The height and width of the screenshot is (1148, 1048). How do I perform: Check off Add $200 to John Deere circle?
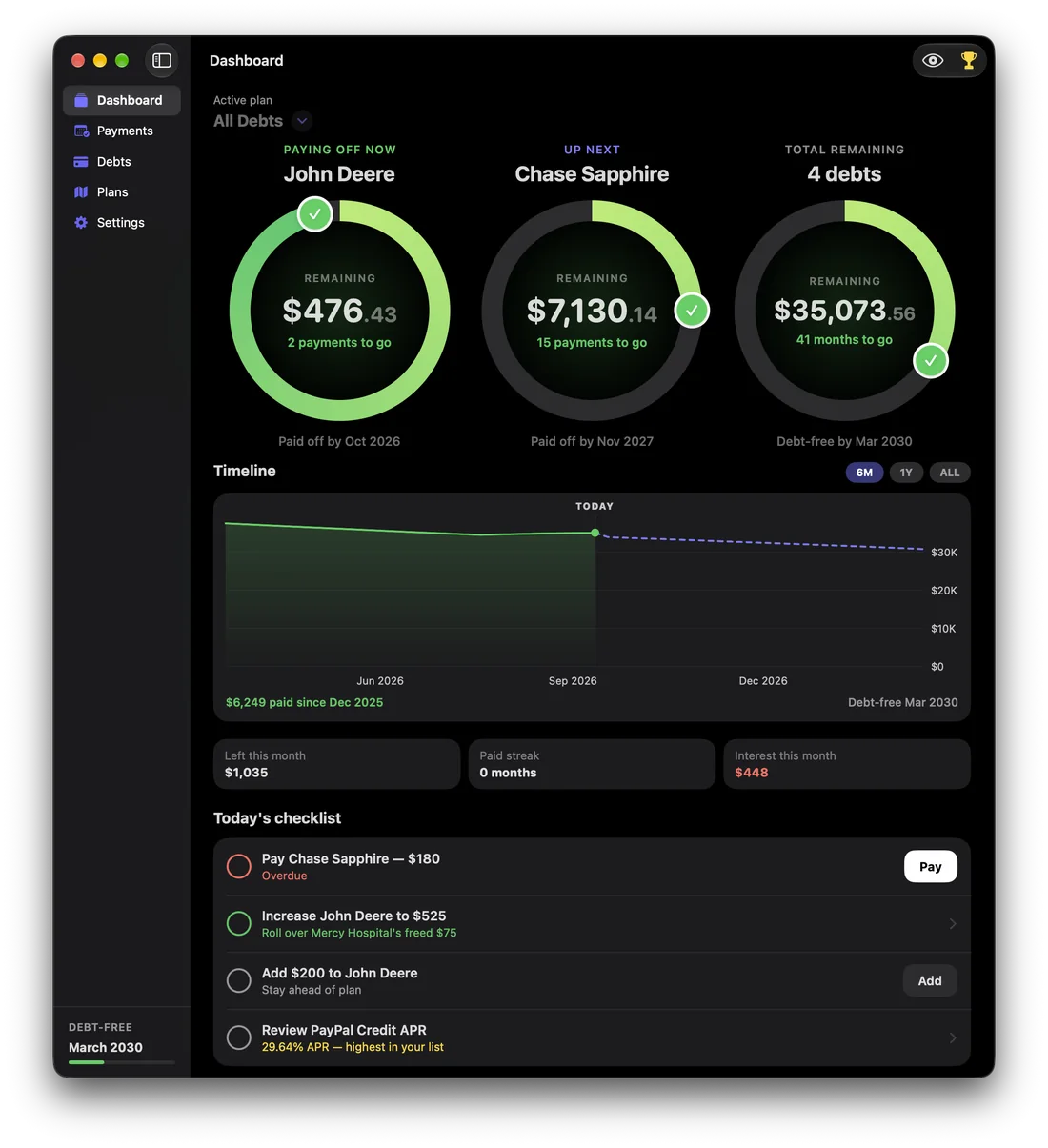[x=239, y=980]
